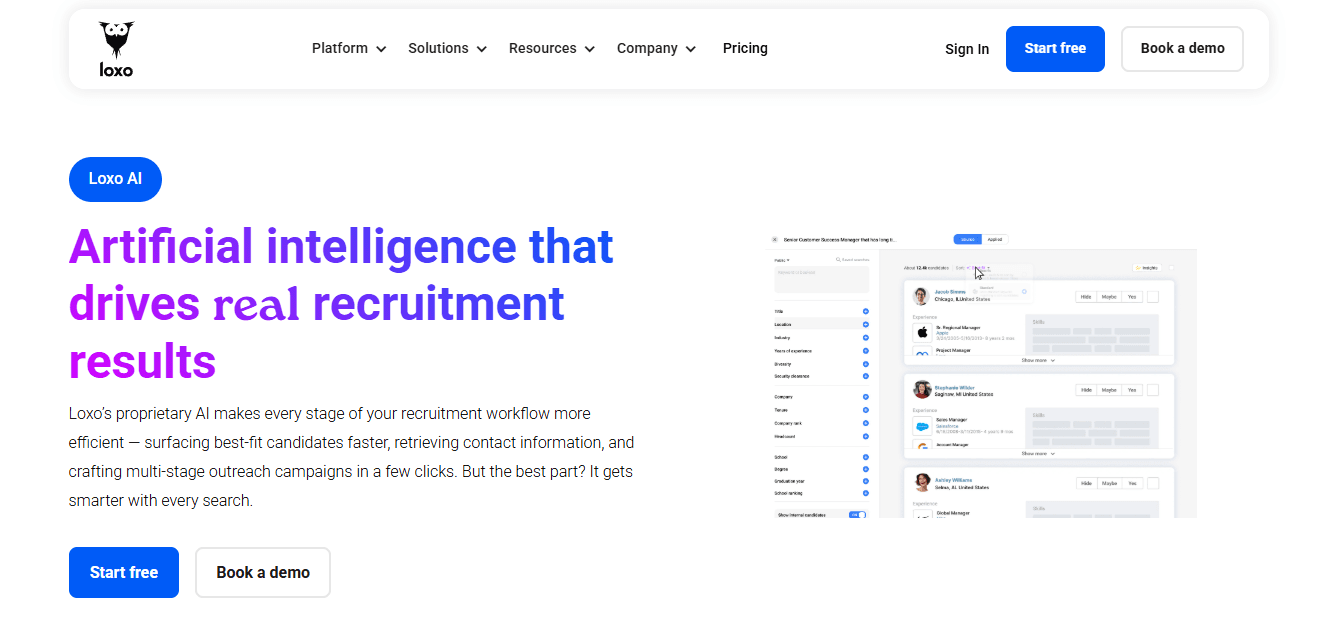Click Yes for Jacob Simms
The width and height of the screenshot is (1332, 619).
coord(1132,297)
